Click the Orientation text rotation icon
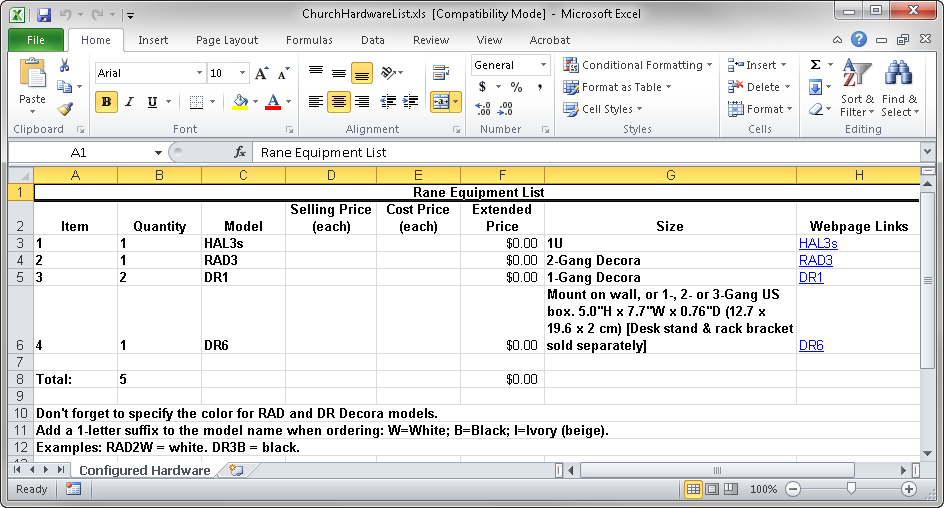This screenshot has height=508, width=944. (x=388, y=72)
